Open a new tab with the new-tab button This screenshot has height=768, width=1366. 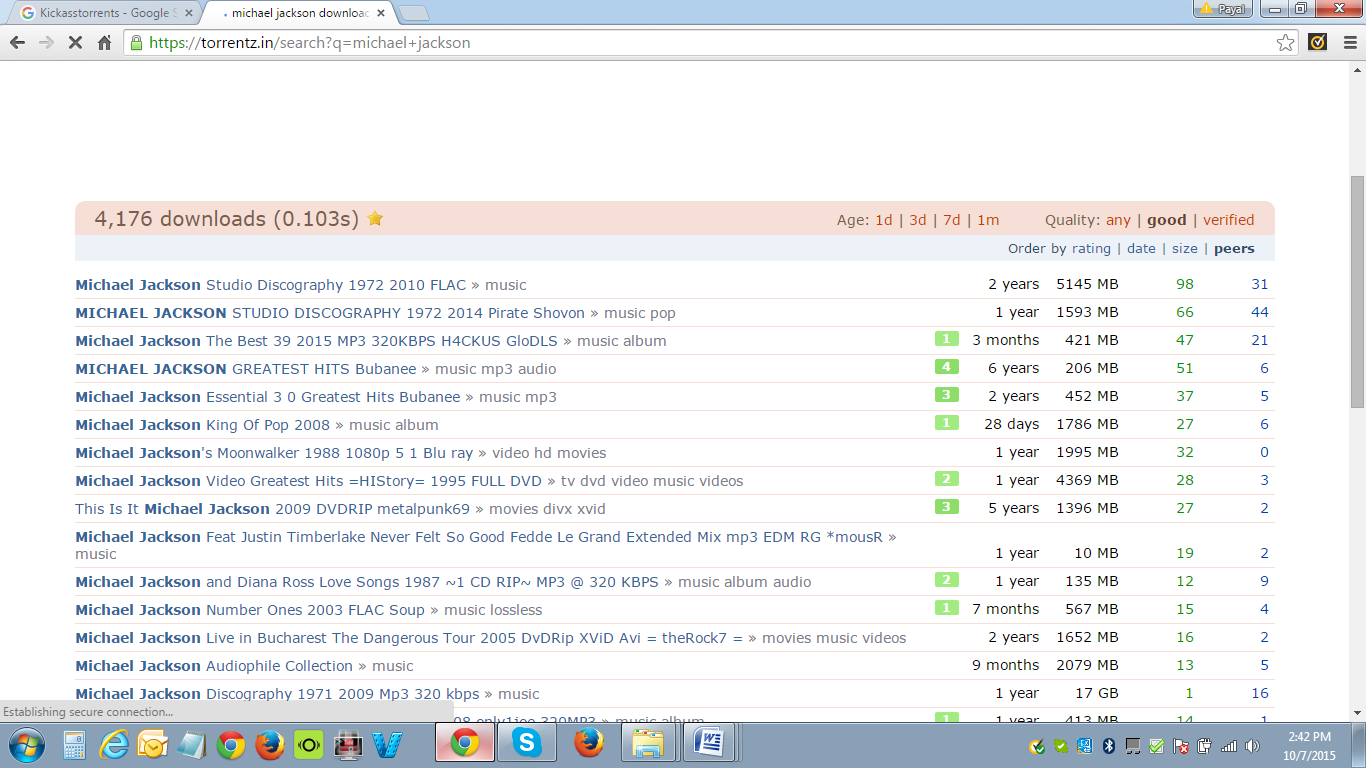[x=413, y=13]
